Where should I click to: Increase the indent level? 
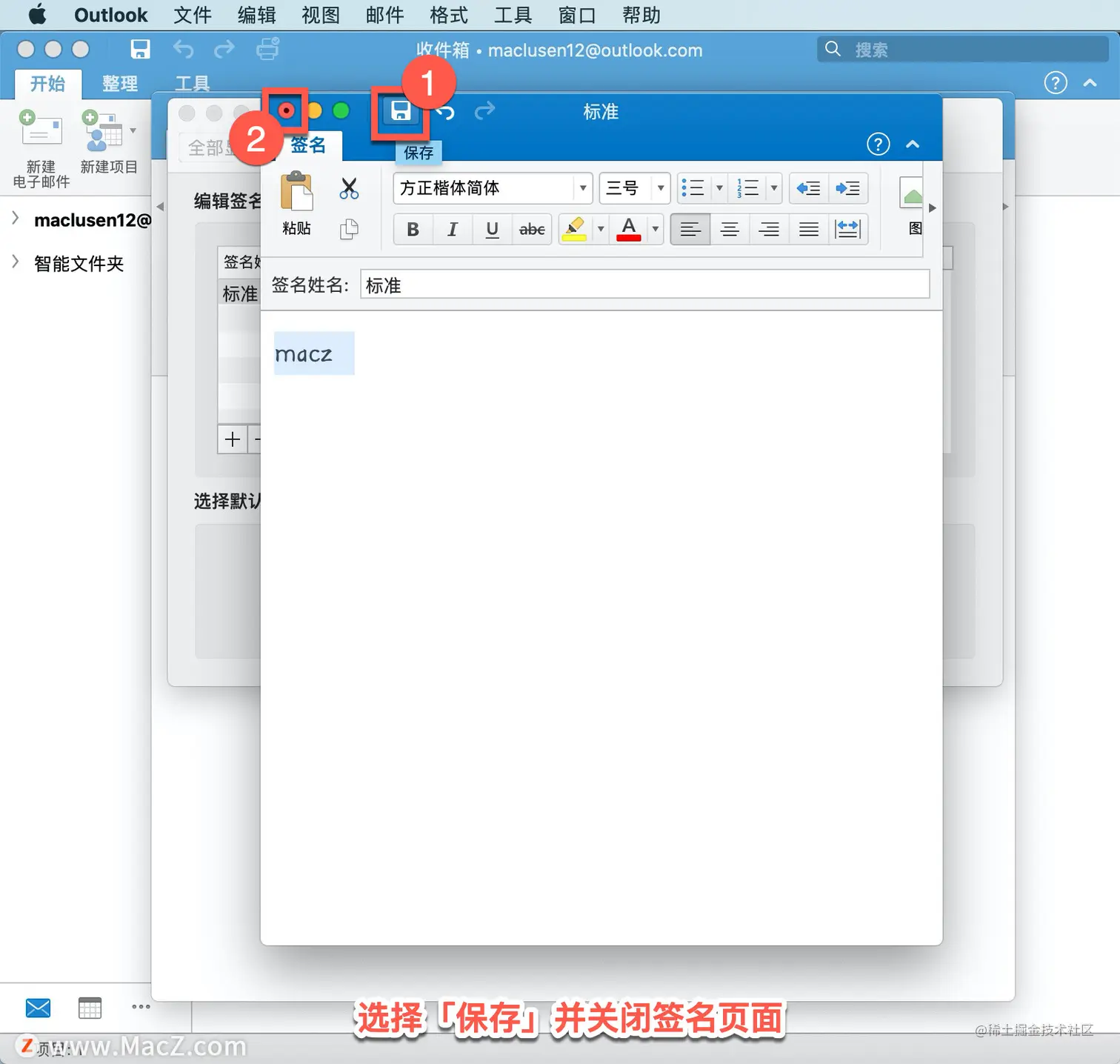[x=848, y=188]
